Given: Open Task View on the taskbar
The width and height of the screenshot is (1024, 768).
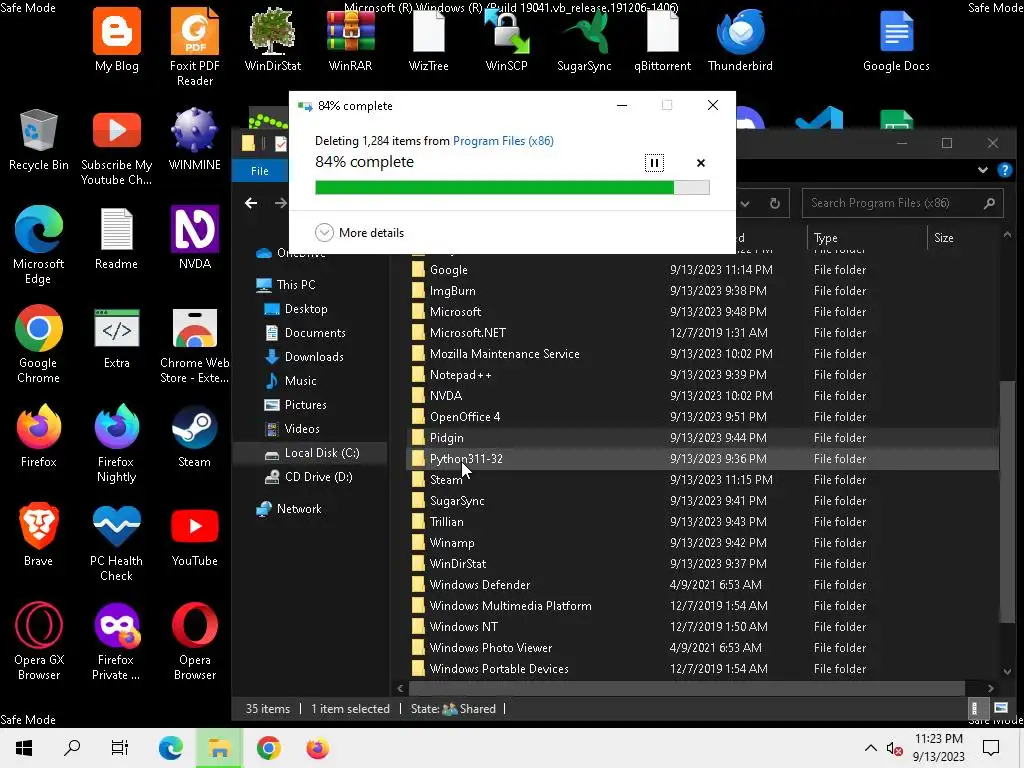Looking at the screenshot, I should (120, 748).
